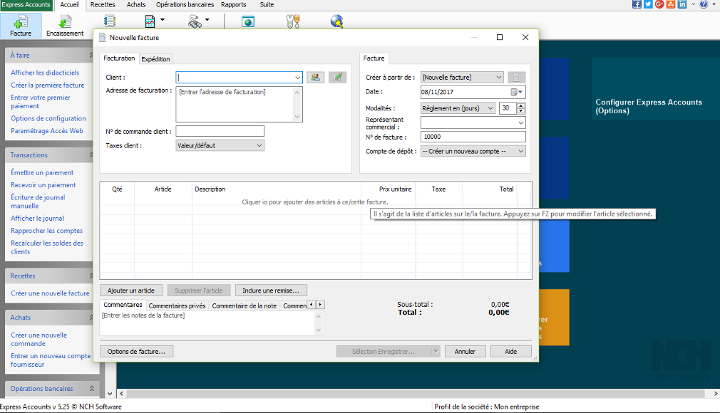
Task: Click the add articles hint row
Action: 315,202
